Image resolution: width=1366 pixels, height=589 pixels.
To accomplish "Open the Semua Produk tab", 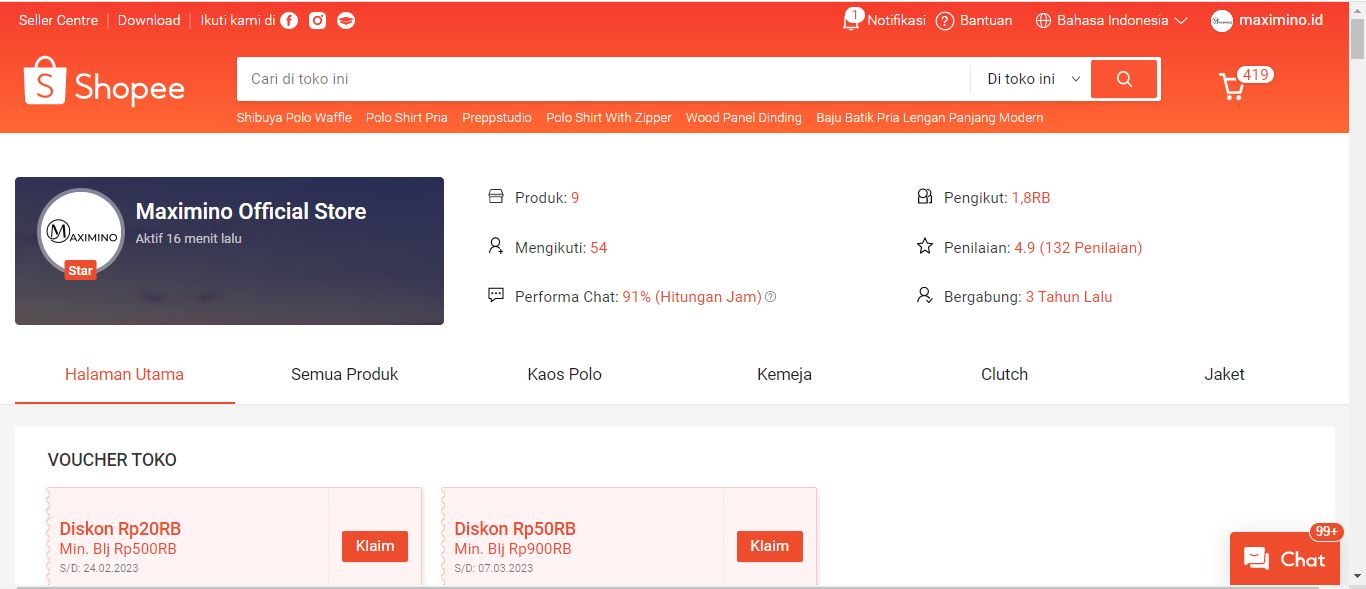I will (344, 374).
